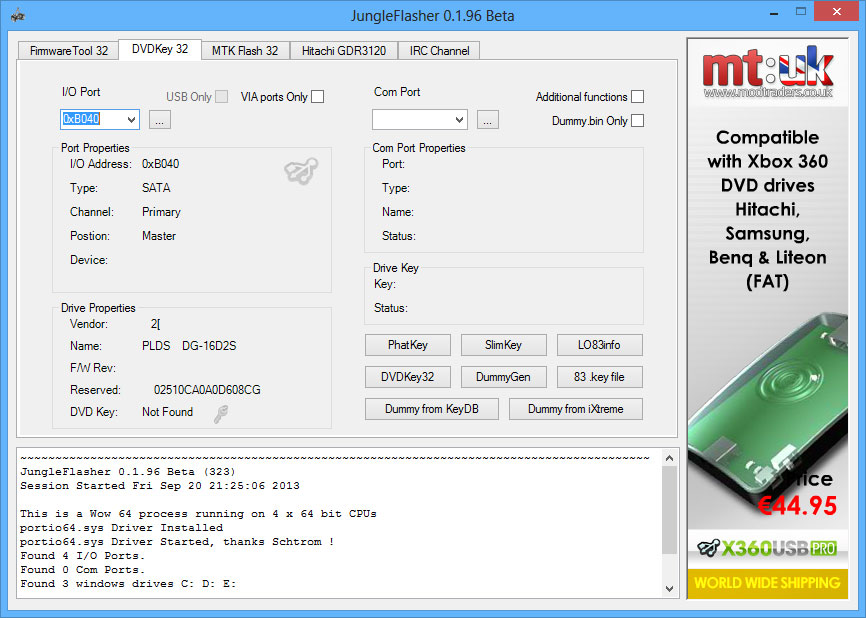Open the MTK Flash 32 tab

[245, 51]
